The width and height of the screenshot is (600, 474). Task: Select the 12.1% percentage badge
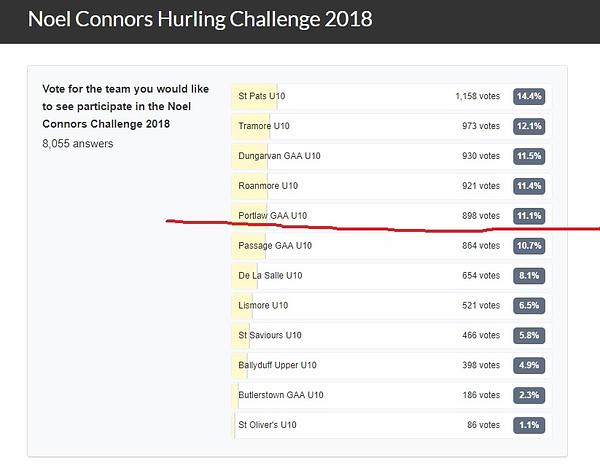click(x=529, y=126)
